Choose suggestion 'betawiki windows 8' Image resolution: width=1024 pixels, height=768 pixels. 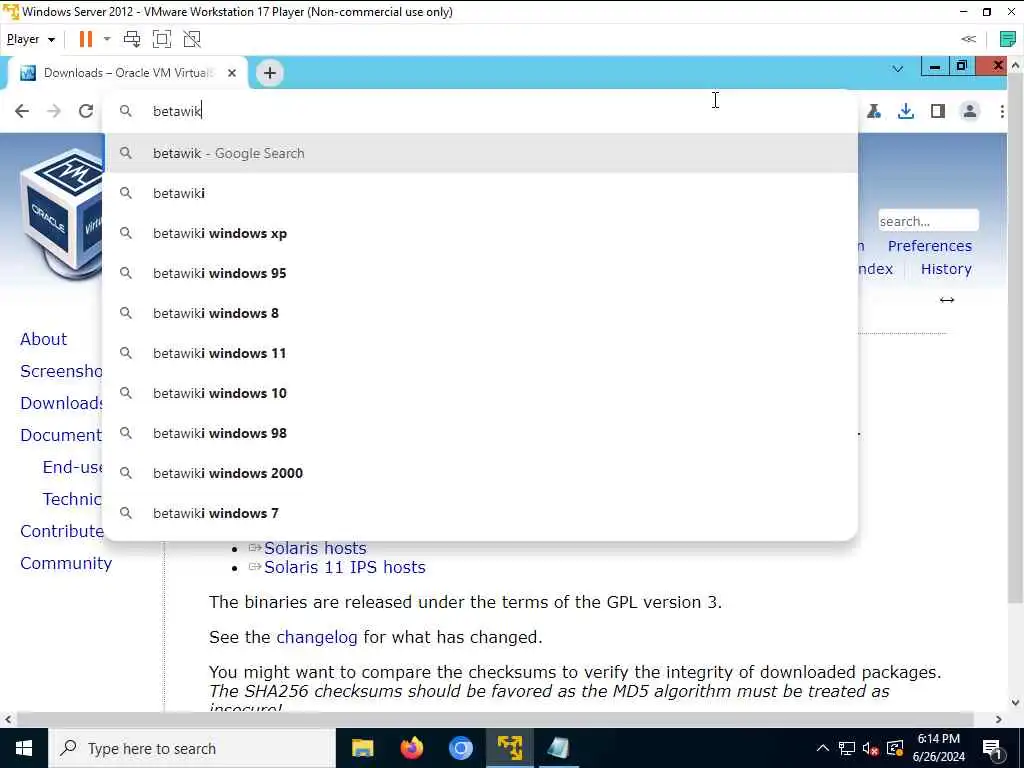click(480, 313)
